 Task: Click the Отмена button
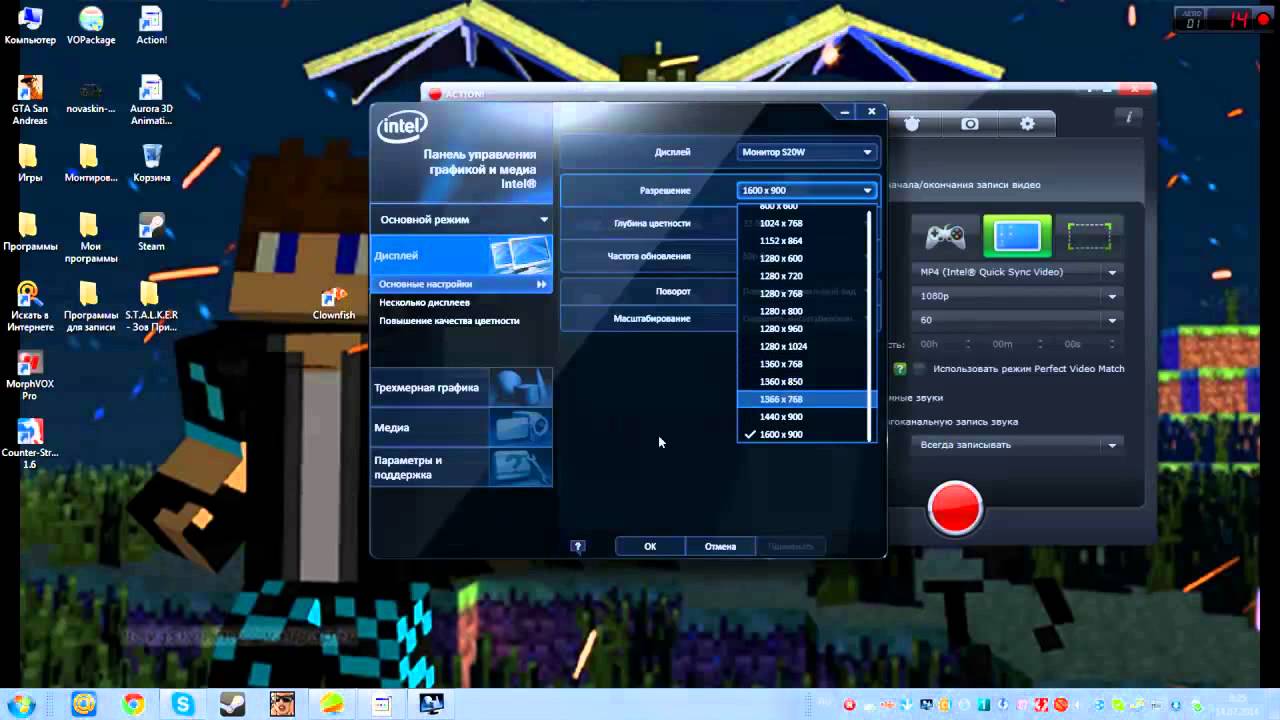tap(720, 546)
